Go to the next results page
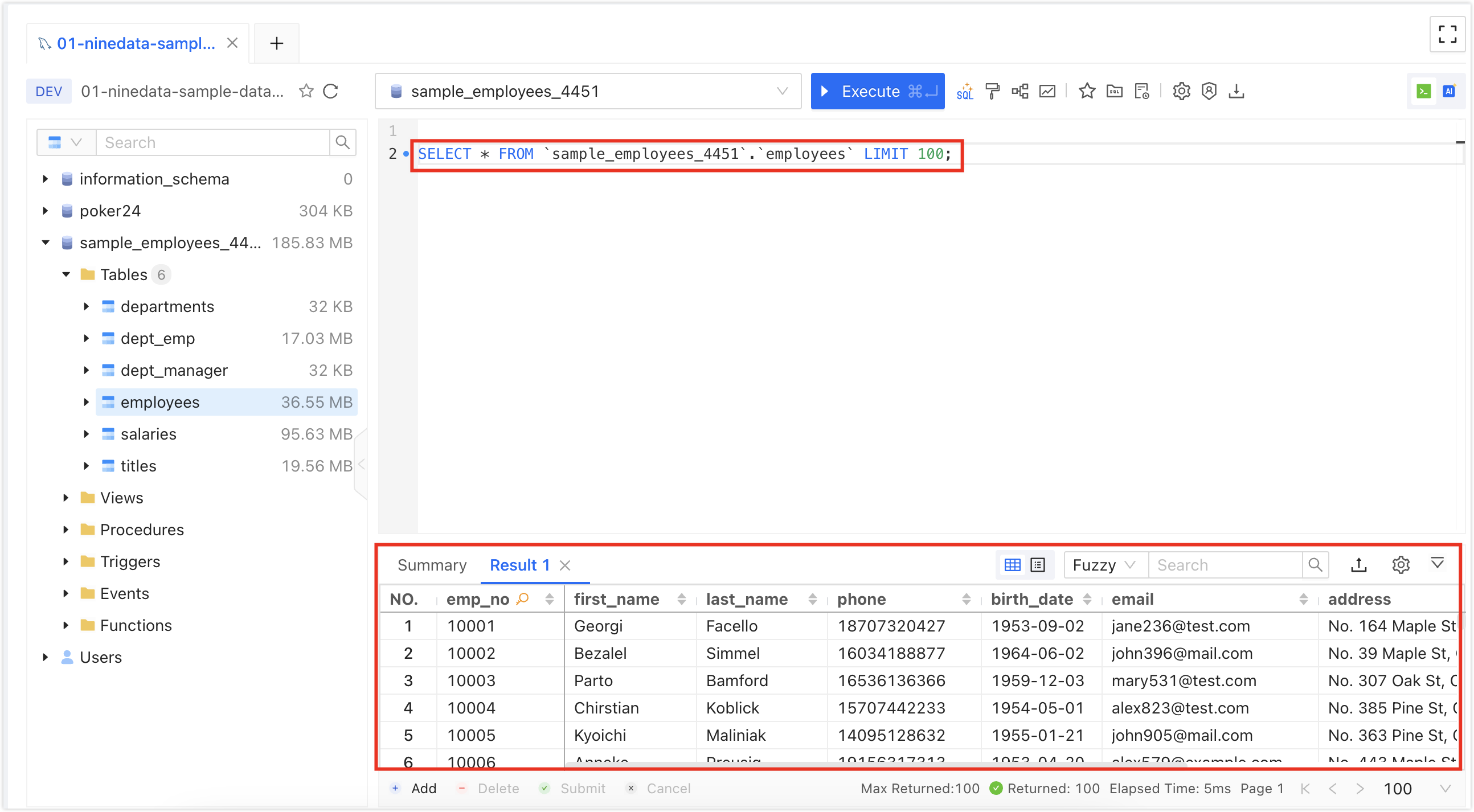The width and height of the screenshot is (1474, 812). point(1360,789)
